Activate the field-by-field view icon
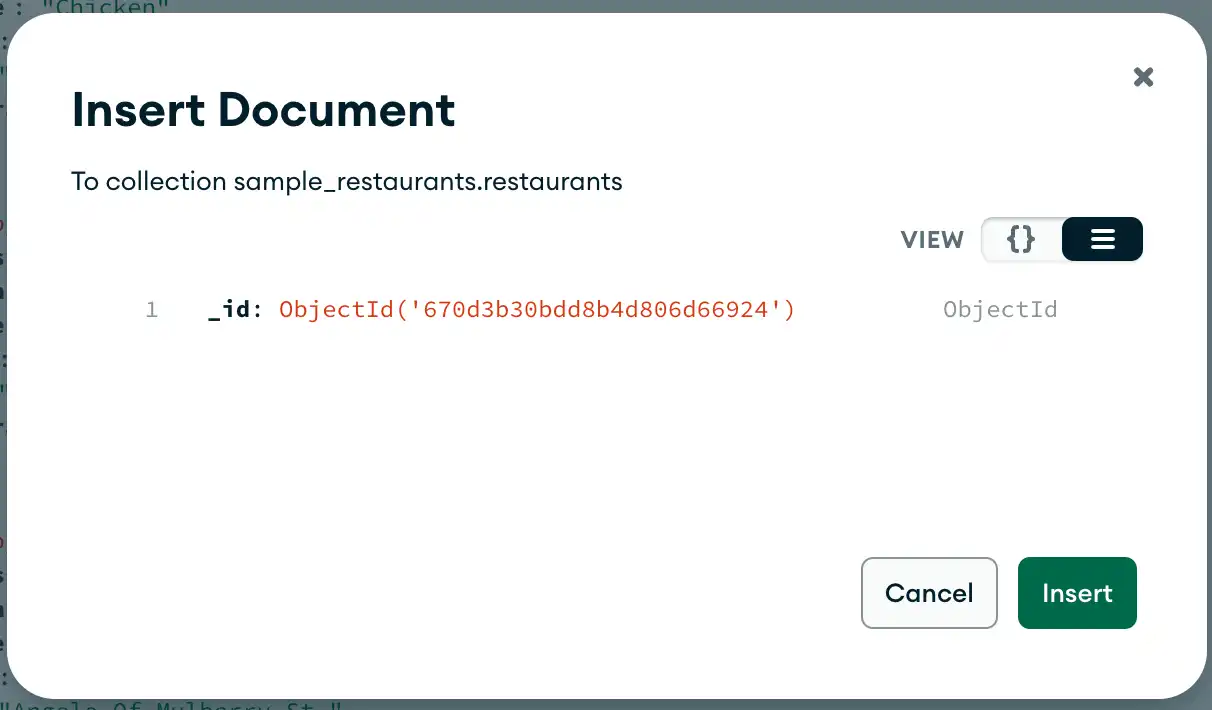Screen dimensions: 1212x710 pos(1101,239)
